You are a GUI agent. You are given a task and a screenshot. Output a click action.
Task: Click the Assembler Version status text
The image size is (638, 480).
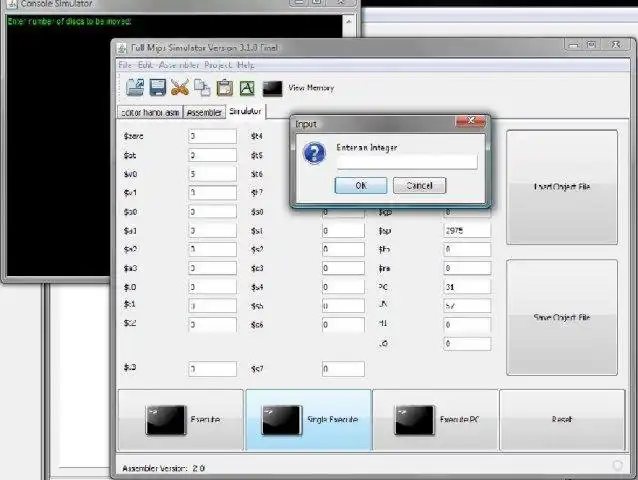pos(163,468)
